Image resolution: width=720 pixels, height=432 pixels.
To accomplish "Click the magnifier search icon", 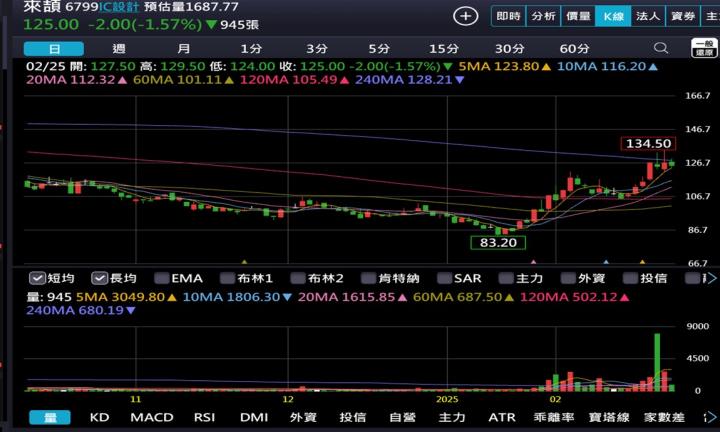I will point(660,48).
